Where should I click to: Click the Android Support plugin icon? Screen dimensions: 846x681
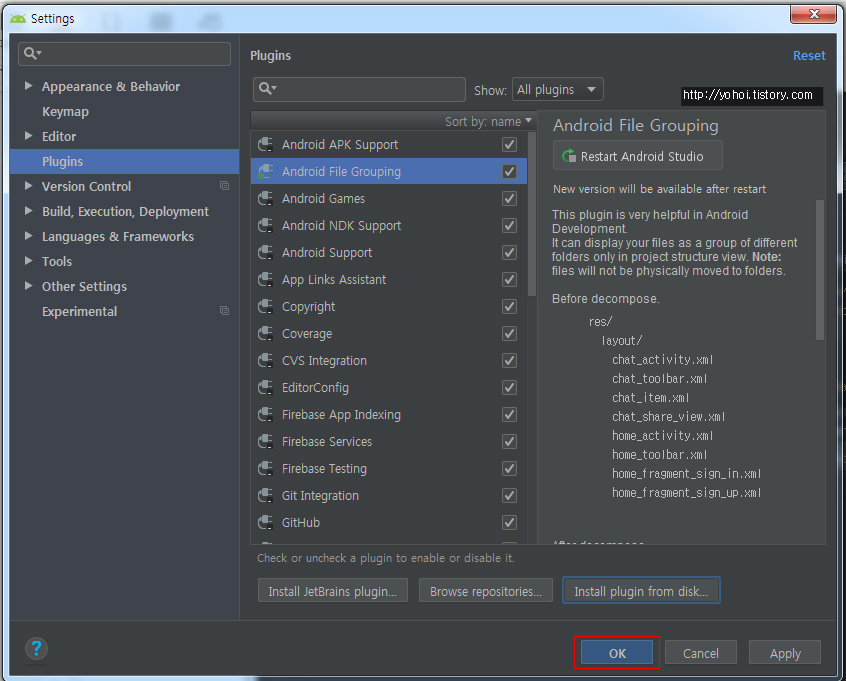265,253
